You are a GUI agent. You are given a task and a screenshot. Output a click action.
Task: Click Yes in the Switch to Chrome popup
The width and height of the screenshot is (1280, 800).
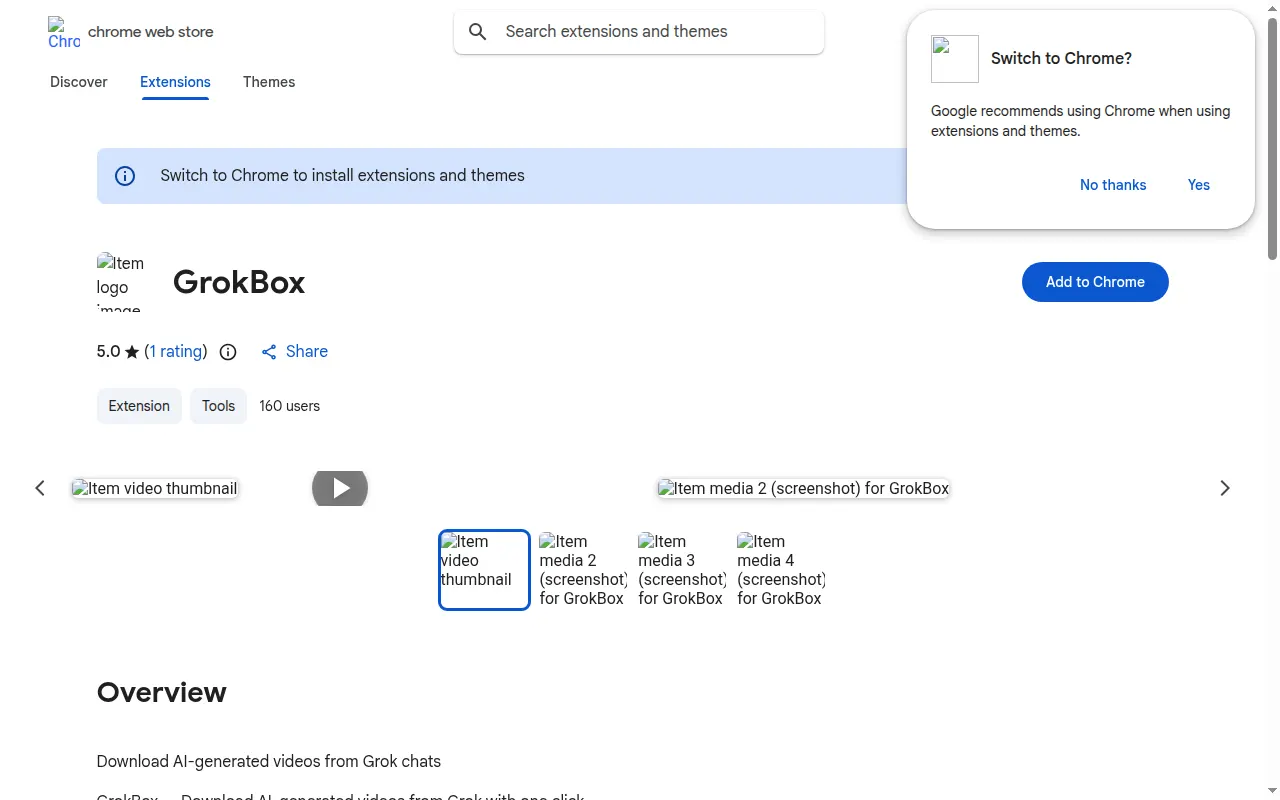(x=1199, y=185)
